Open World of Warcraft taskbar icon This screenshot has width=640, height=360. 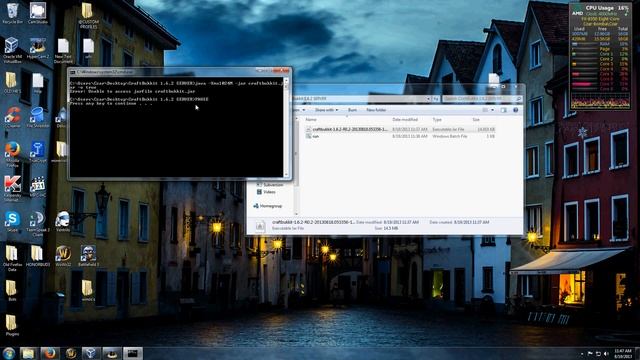pyautogui.click(x=71, y=353)
